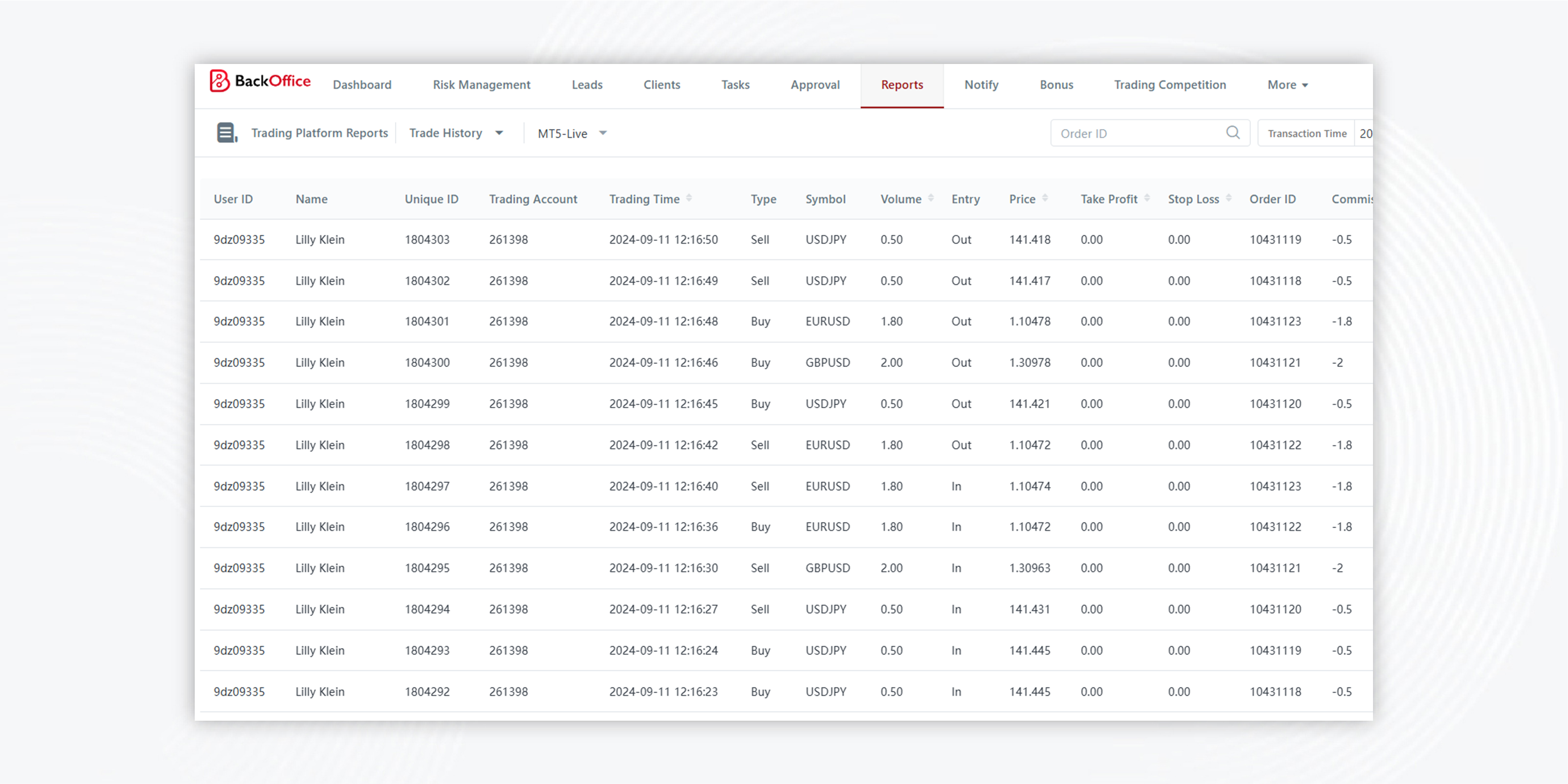Click Unique ID 1804303
The width and height of the screenshot is (1568, 784).
click(427, 240)
